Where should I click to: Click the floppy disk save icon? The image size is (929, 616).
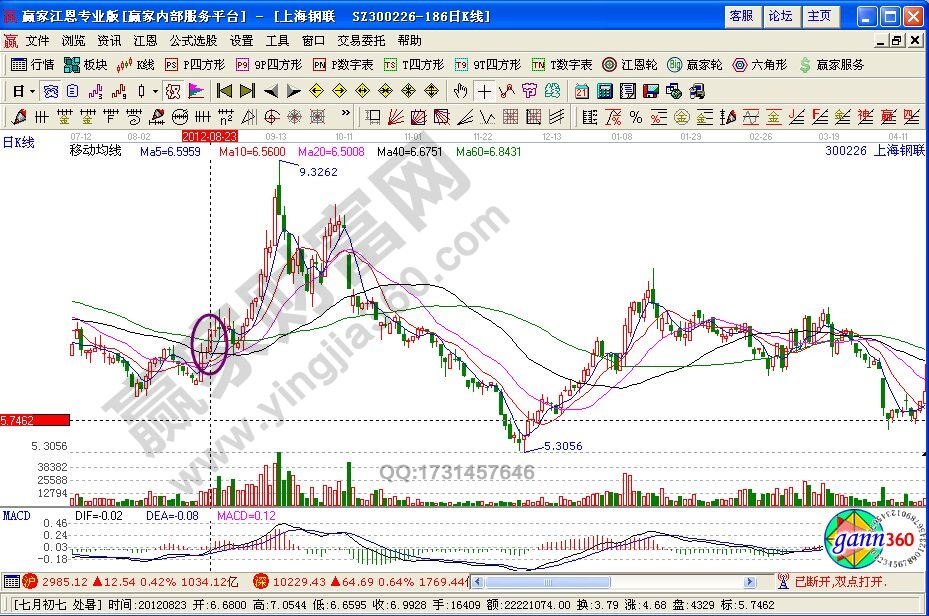(x=651, y=91)
